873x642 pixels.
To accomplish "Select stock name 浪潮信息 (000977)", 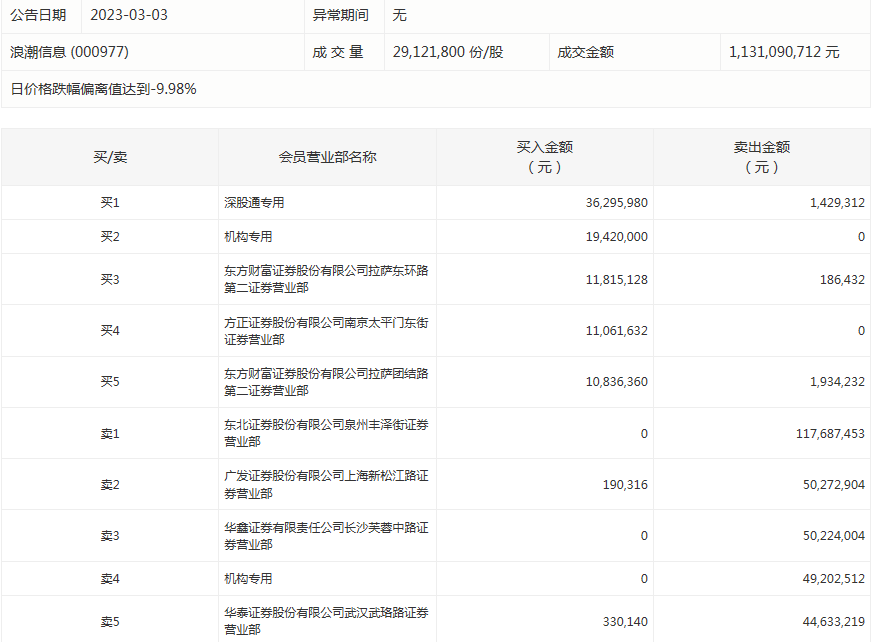I will (x=70, y=52).
